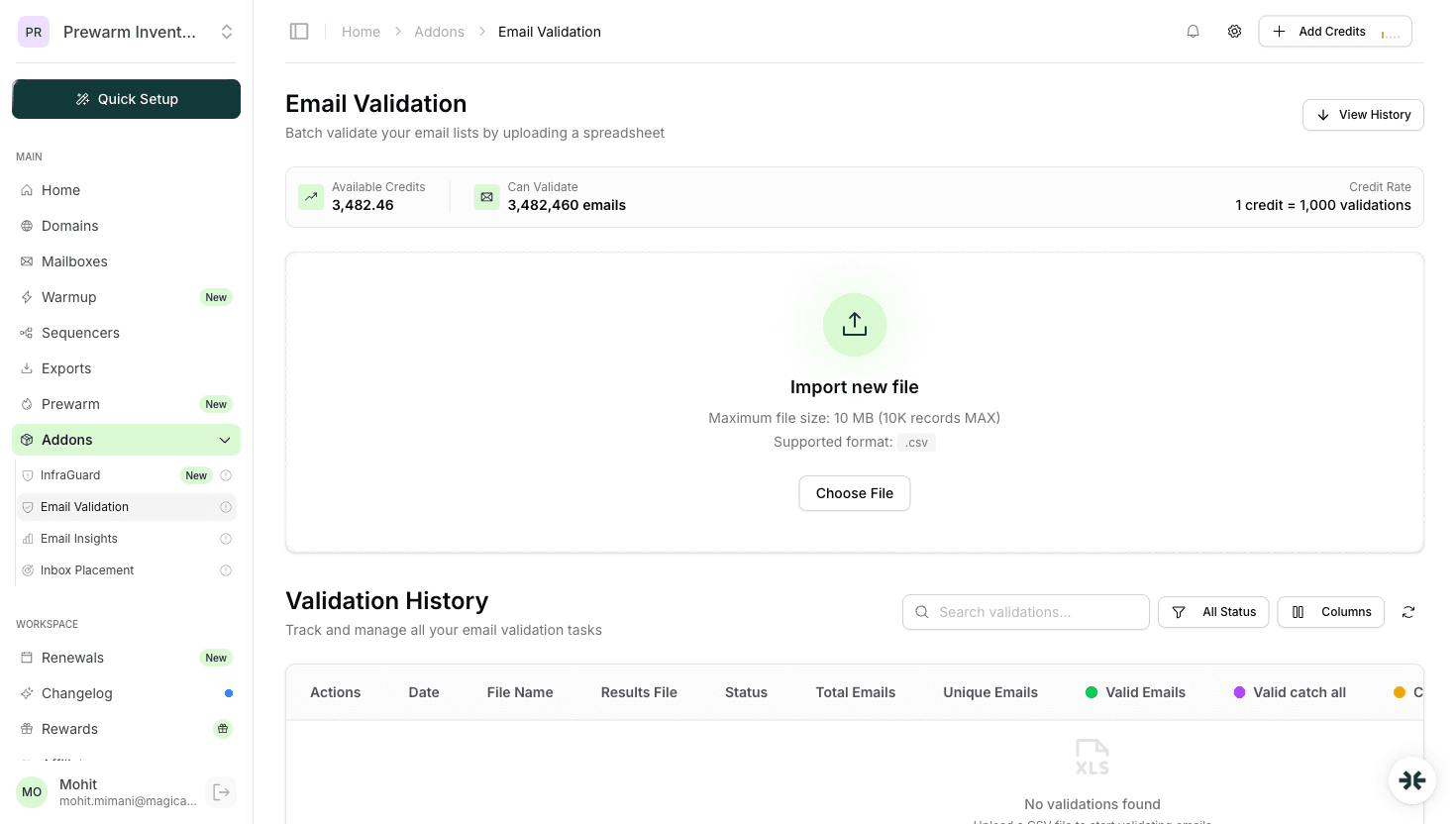Open View History
This screenshot has height=824, width=1456.
tap(1363, 115)
